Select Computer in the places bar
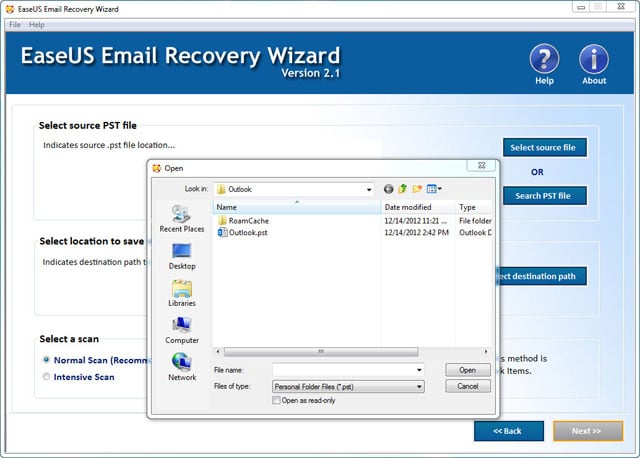 click(x=182, y=330)
